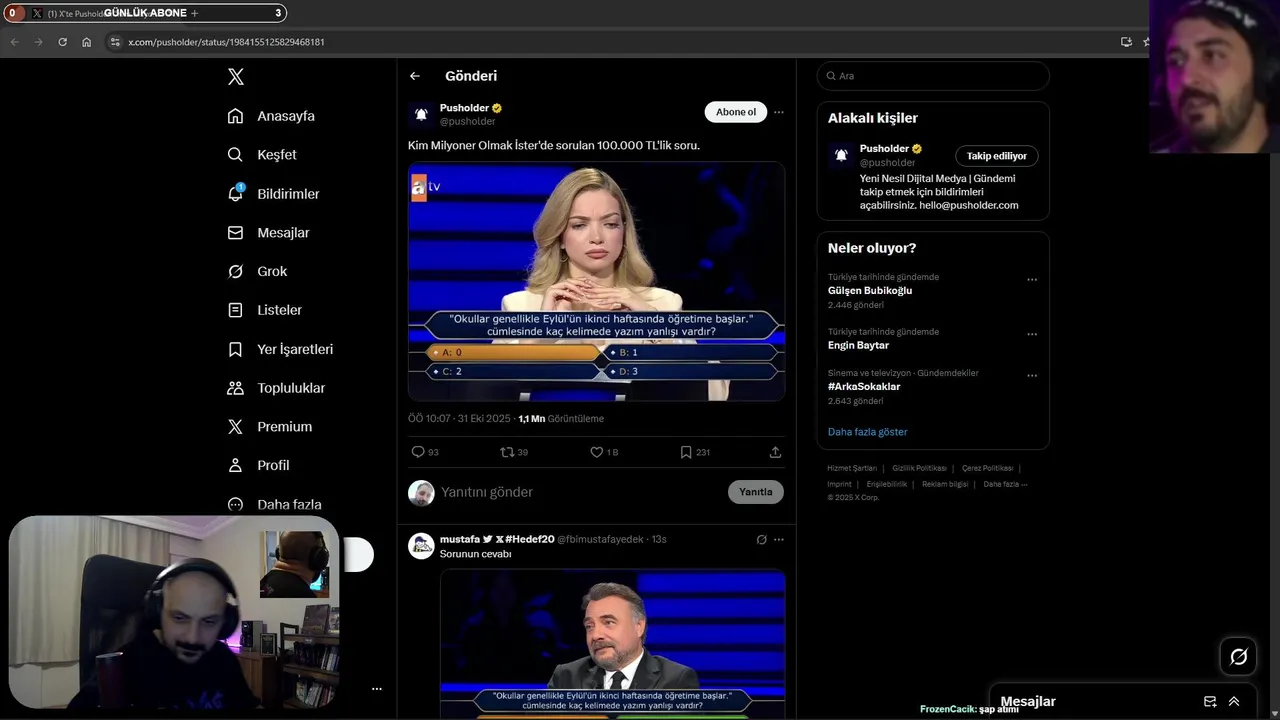Click the Ara search field
Screen dimensions: 1280x720
click(x=933, y=76)
